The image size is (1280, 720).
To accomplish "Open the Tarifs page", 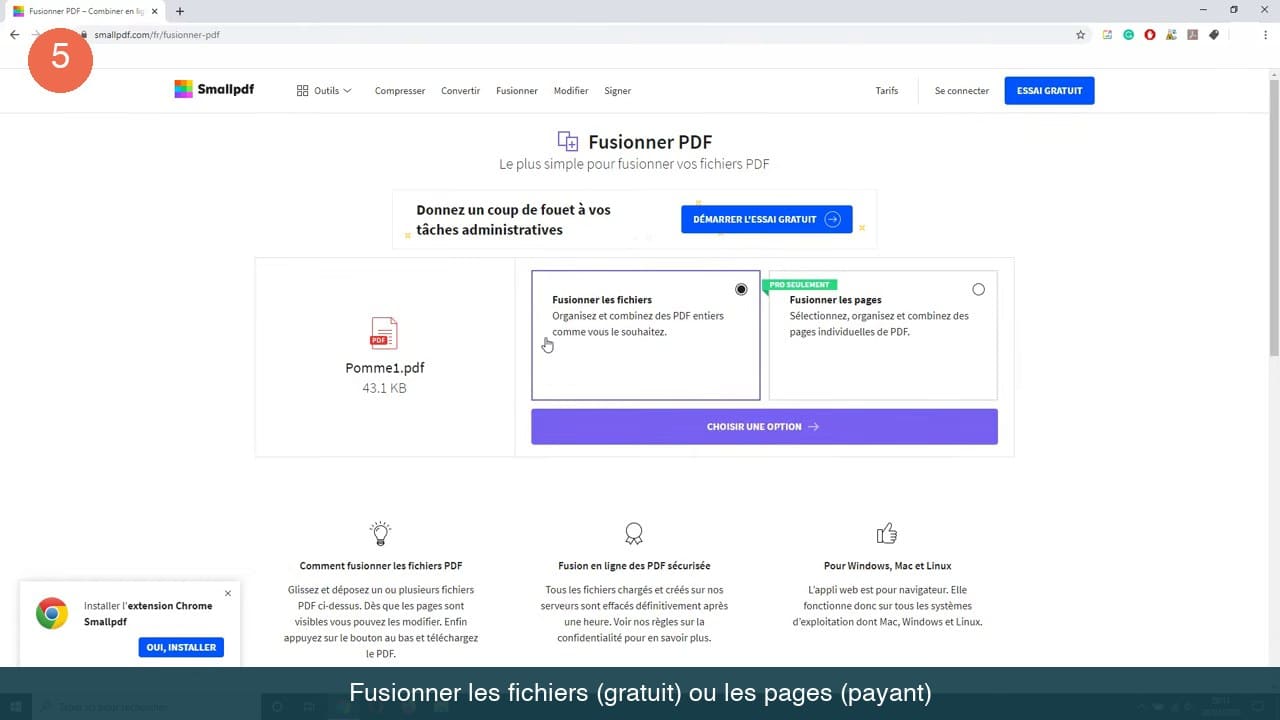I will (887, 90).
